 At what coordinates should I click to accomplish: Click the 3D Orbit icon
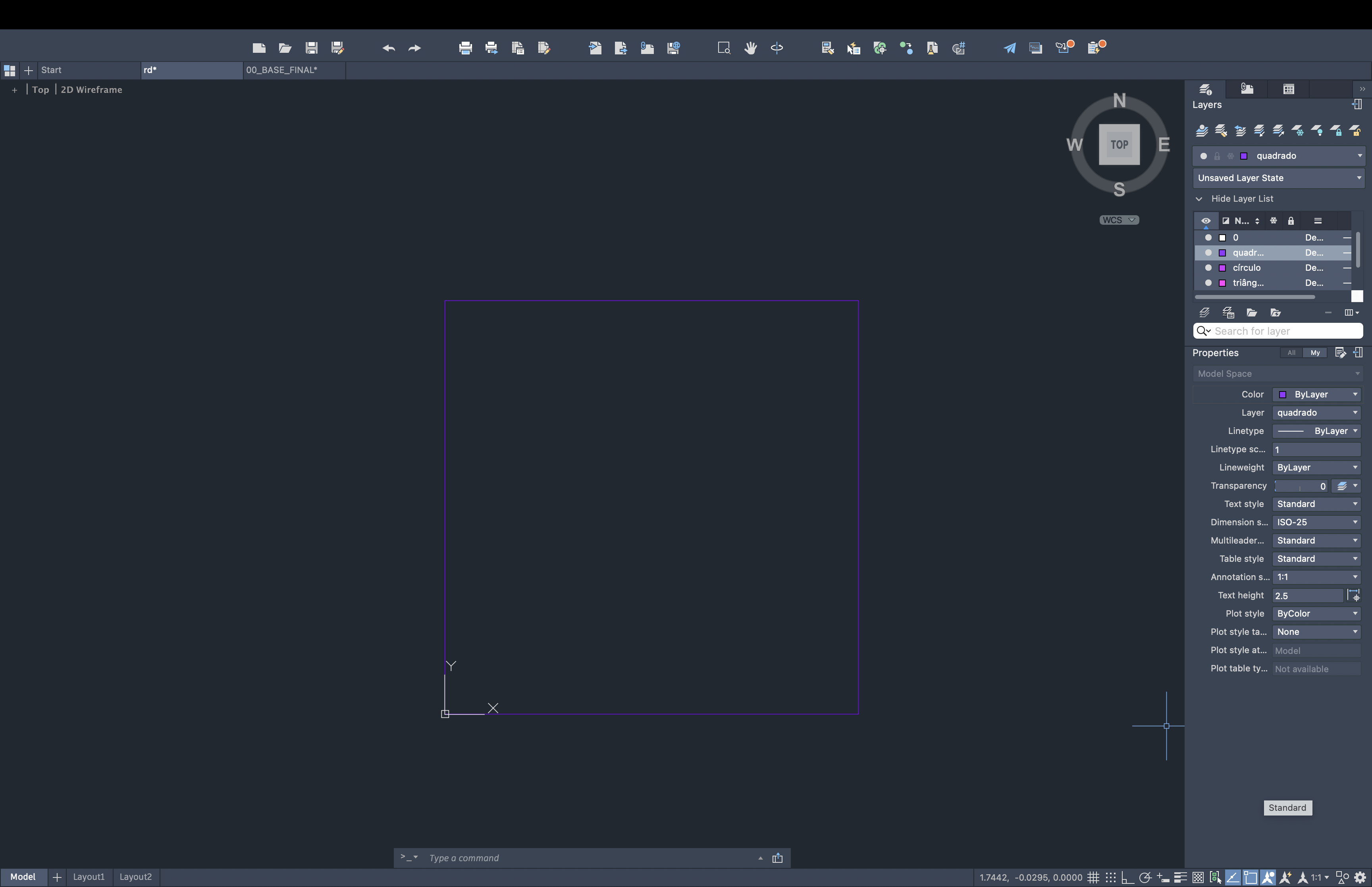777,48
